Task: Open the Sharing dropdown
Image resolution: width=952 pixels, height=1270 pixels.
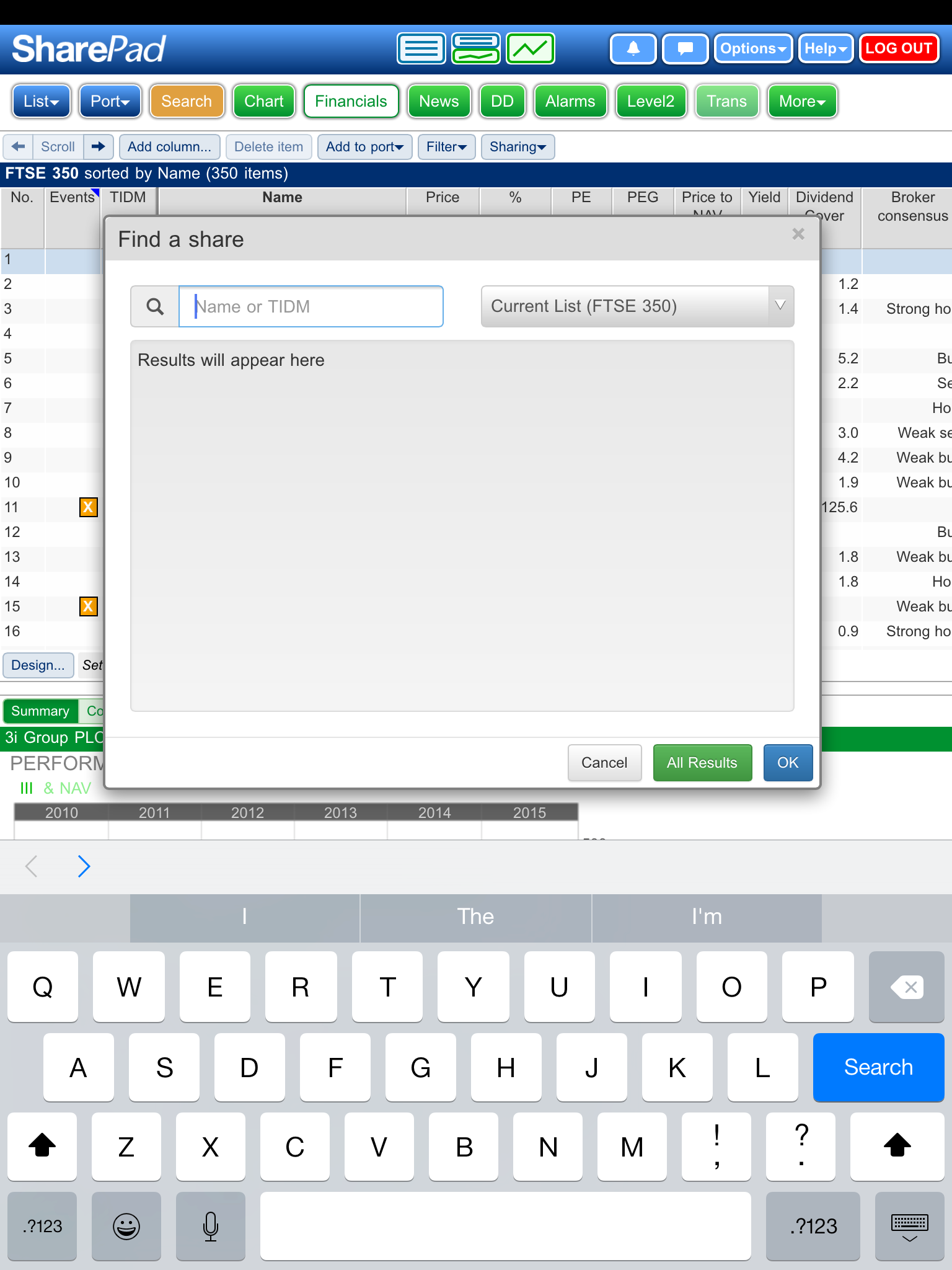Action: pyautogui.click(x=518, y=147)
